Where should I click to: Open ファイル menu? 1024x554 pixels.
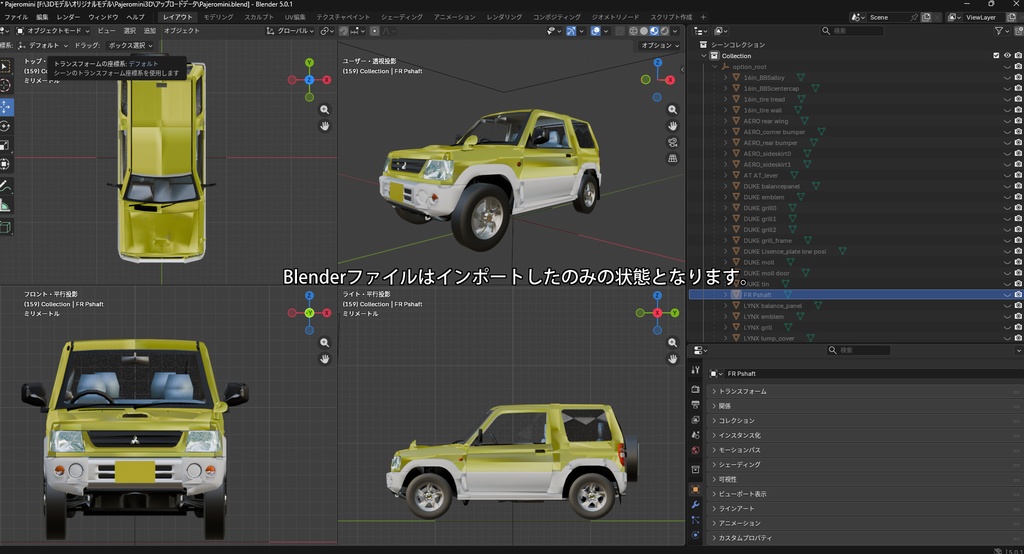16,17
